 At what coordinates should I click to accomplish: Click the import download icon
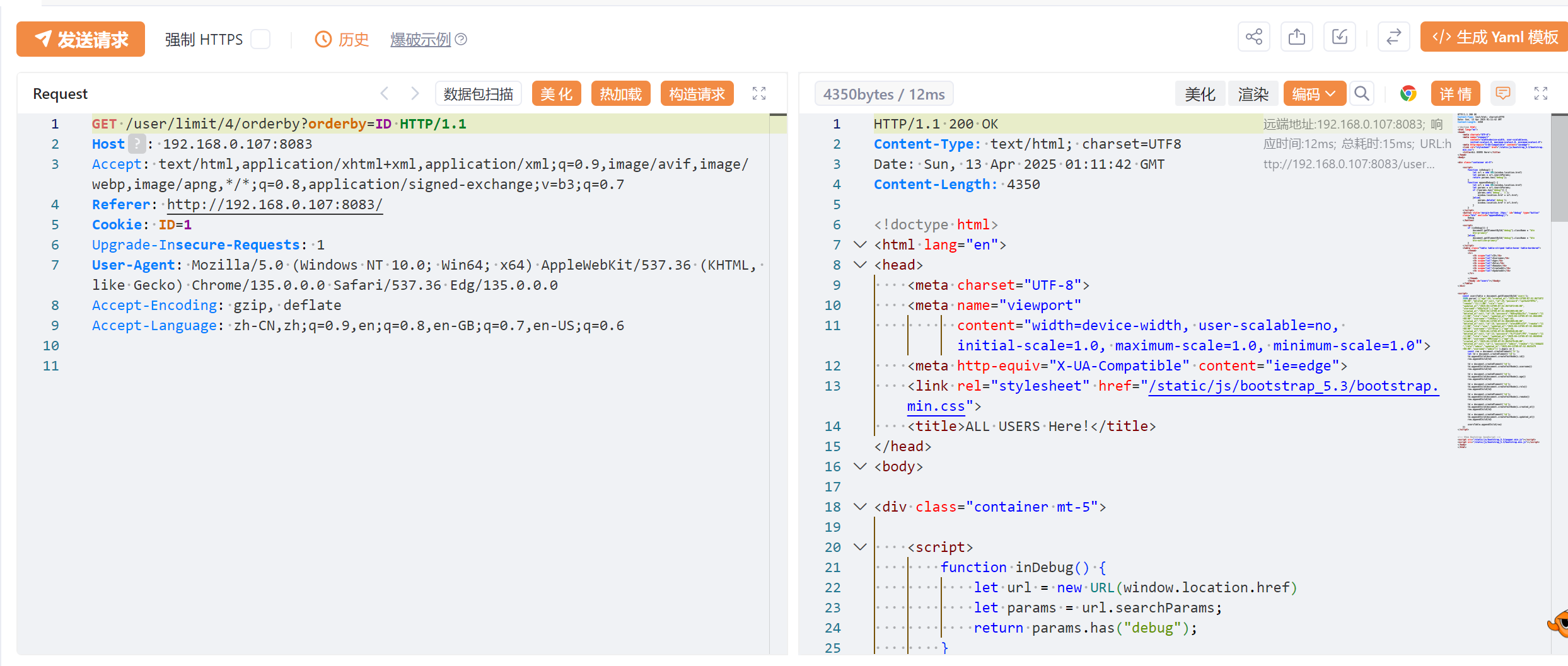pos(1339,37)
